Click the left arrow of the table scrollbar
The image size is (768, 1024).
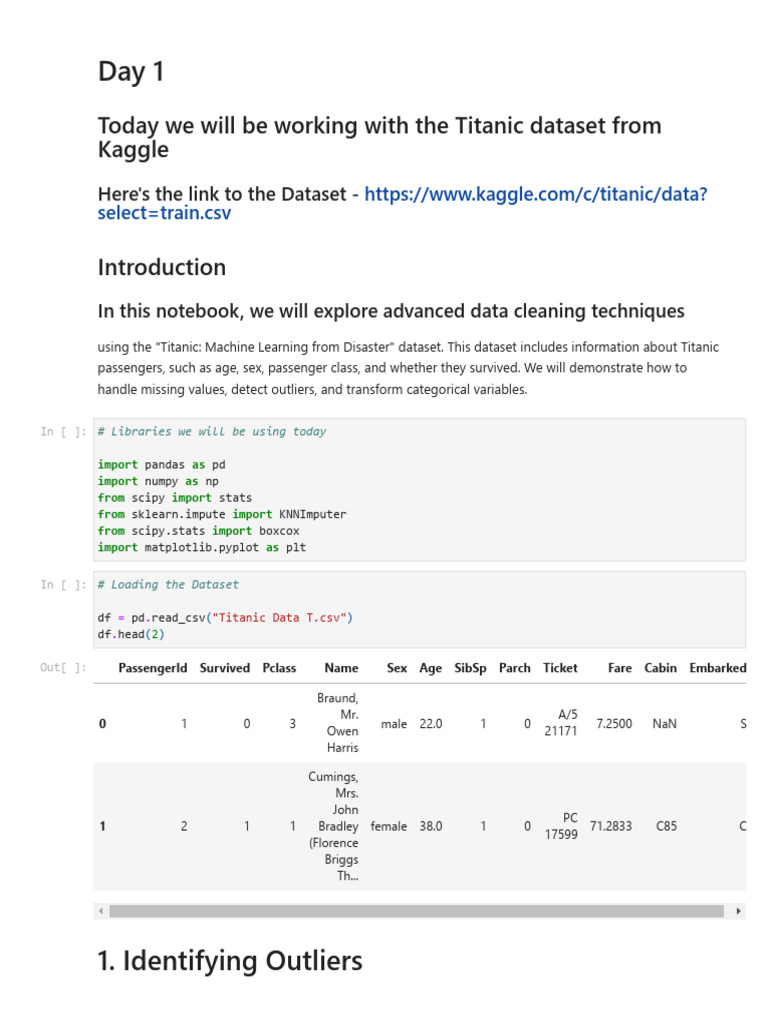click(101, 911)
